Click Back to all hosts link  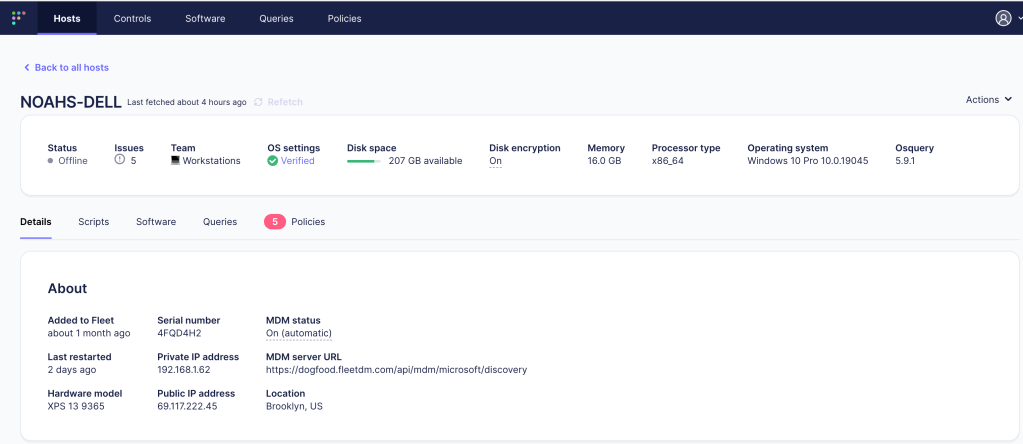pos(71,68)
